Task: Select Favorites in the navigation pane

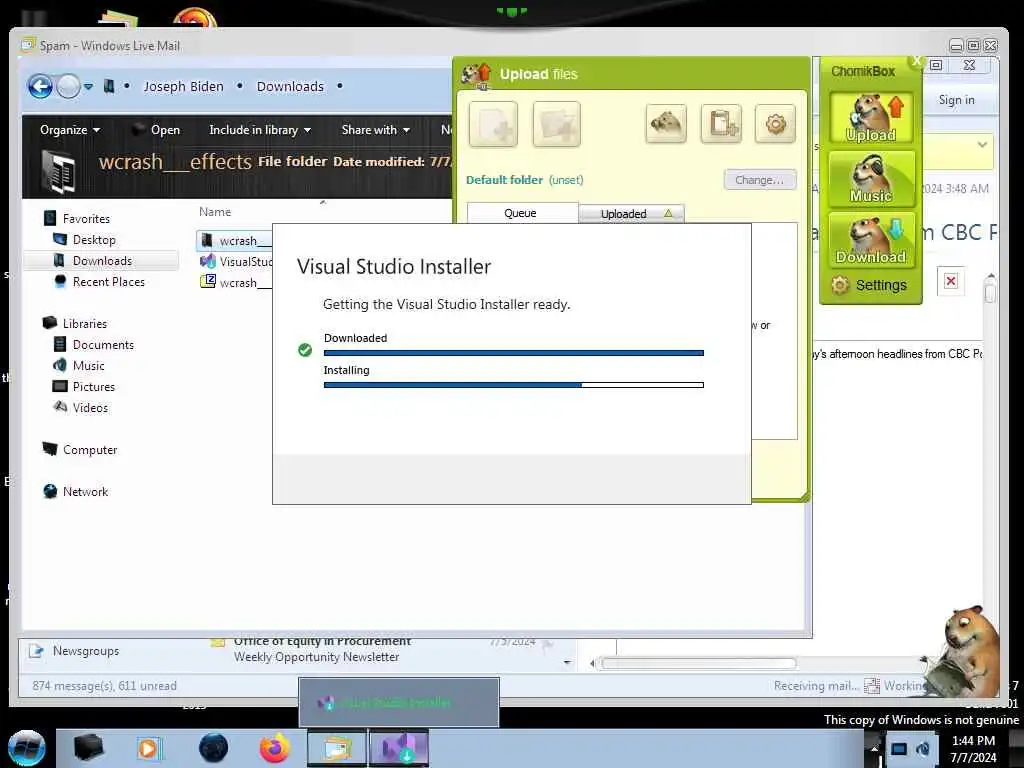Action: pos(77,219)
